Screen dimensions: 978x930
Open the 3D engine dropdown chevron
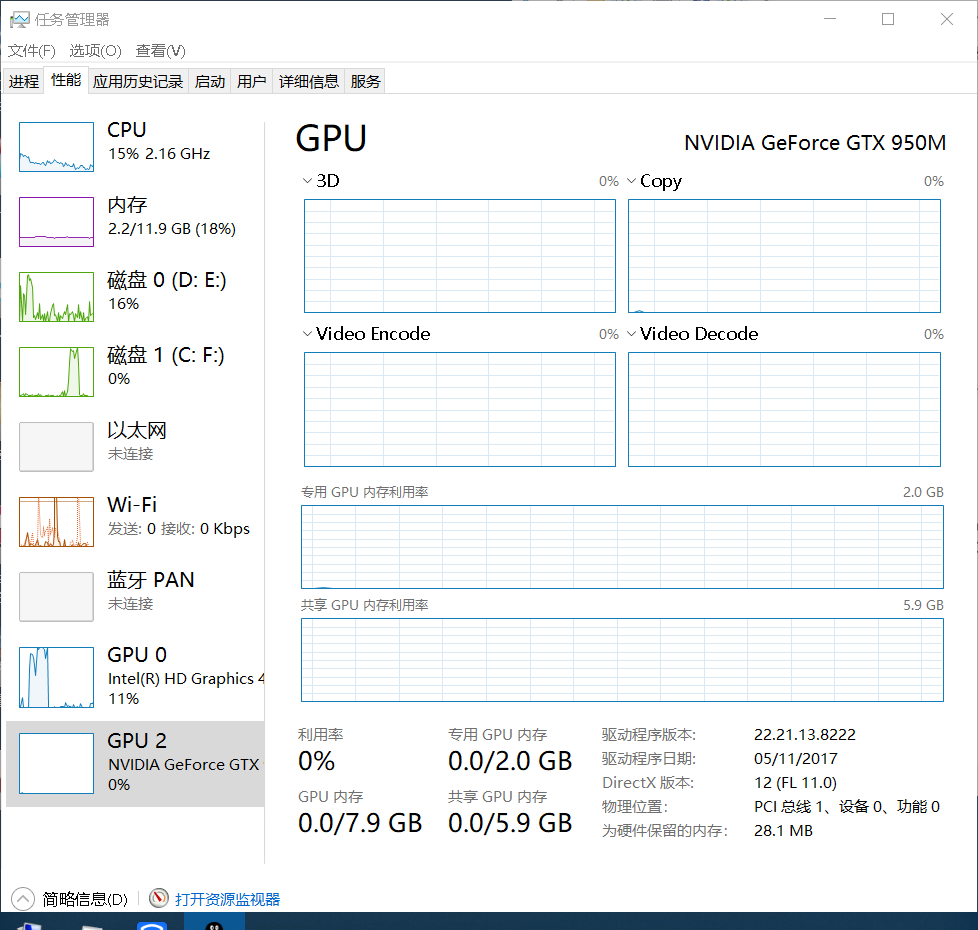pos(307,181)
